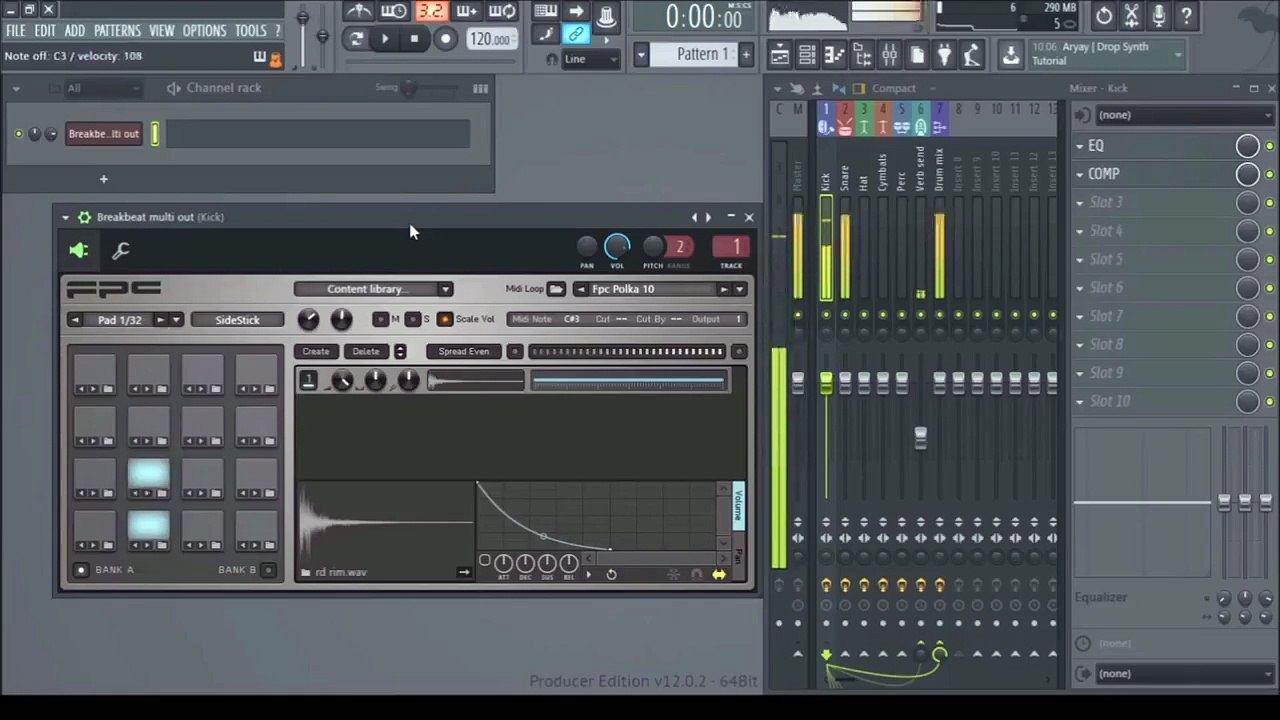This screenshot has height=720, width=1280.
Task: Click the FPC gear icon in title
Action: (x=84, y=217)
